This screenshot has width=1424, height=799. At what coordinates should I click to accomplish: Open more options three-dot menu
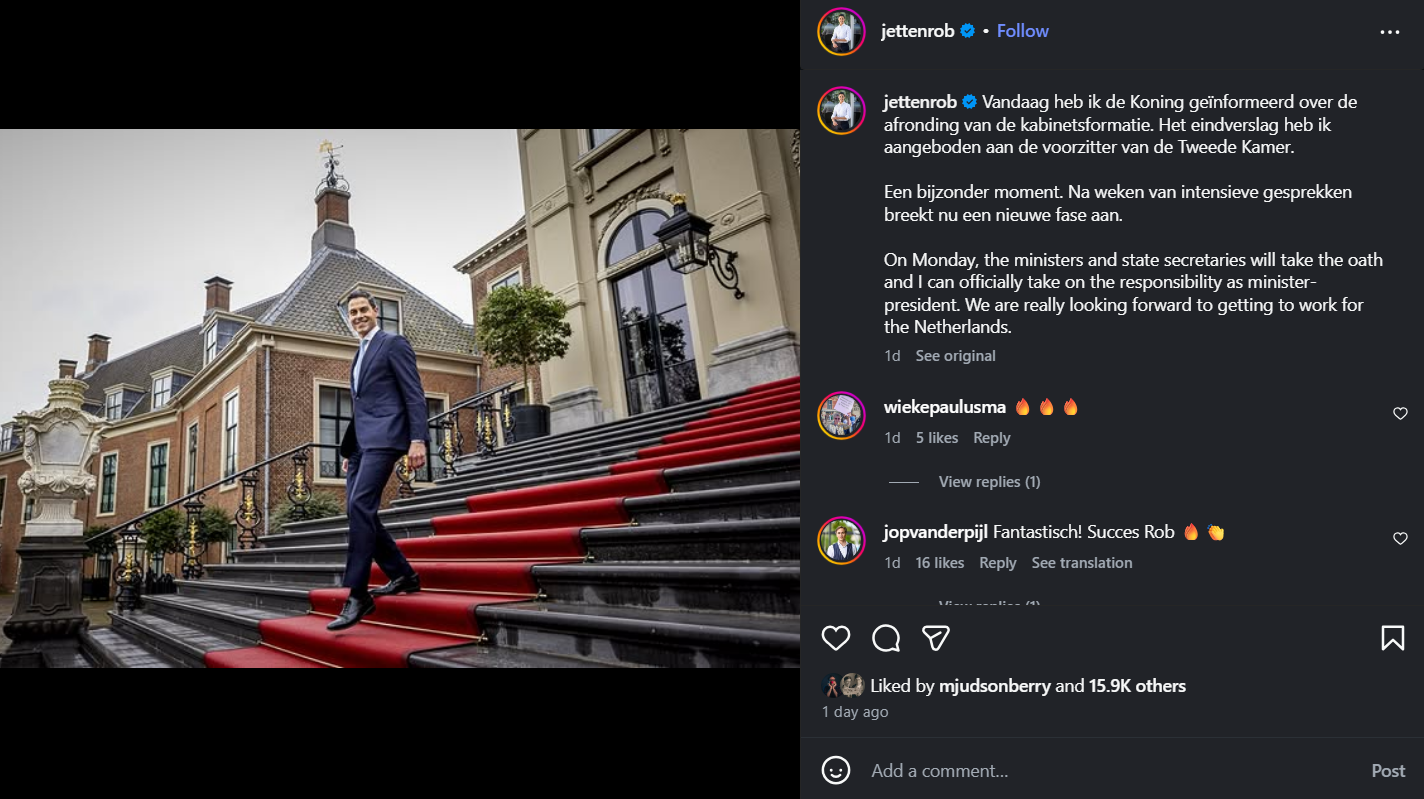click(1390, 32)
